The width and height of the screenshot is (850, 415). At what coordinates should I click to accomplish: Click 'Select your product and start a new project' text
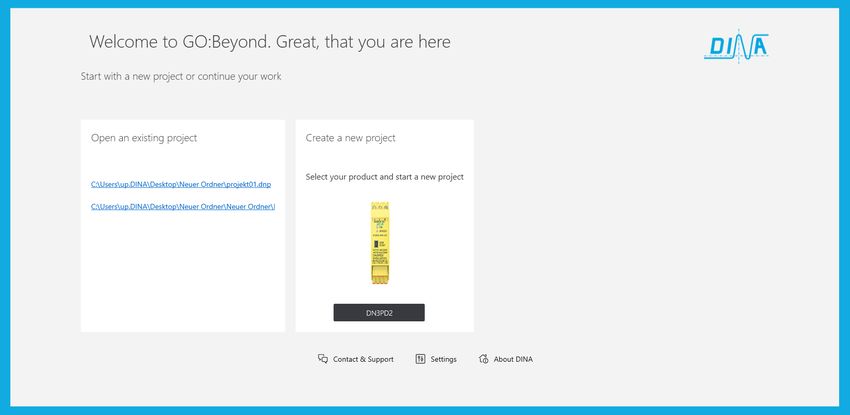pos(384,177)
